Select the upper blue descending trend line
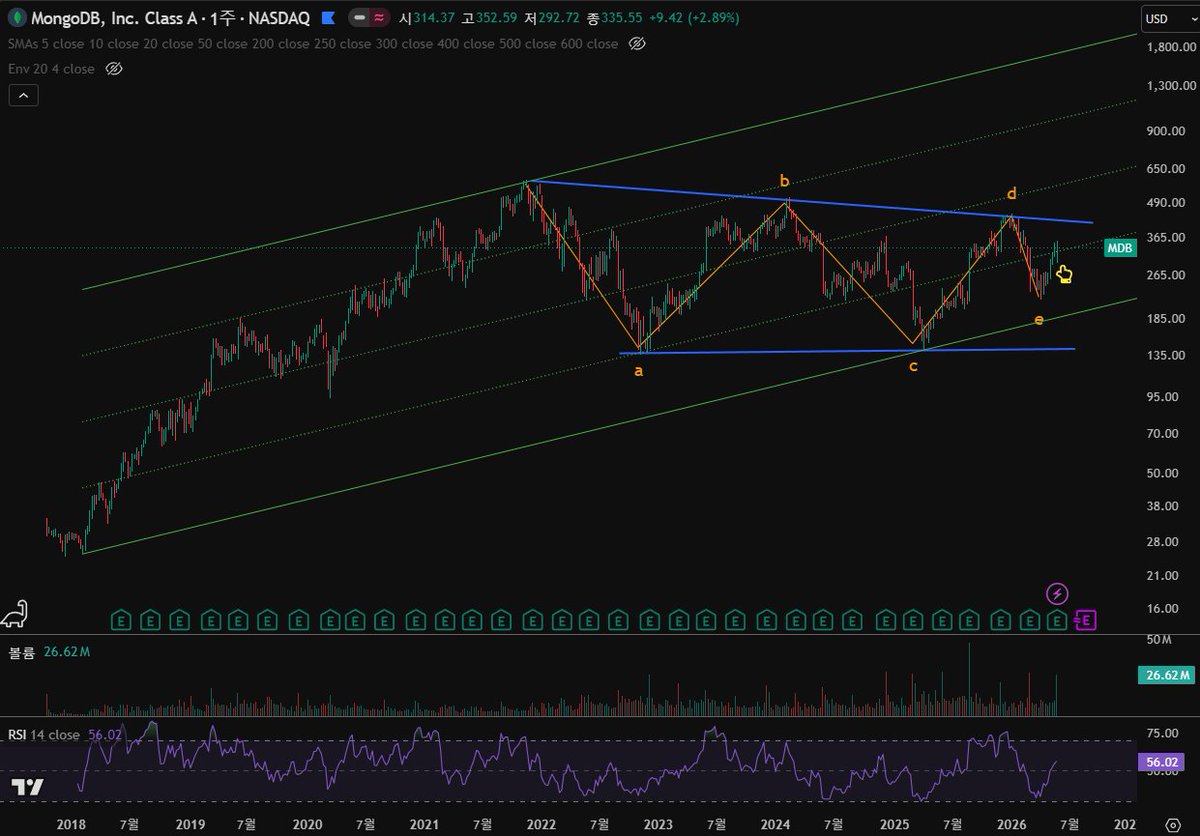The width and height of the screenshot is (1200, 836). coord(810,201)
